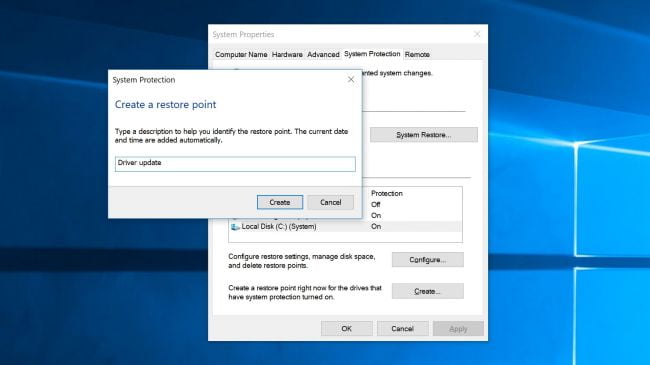Click the 'Driver update' description field
This screenshot has width=650, height=365.
point(235,164)
